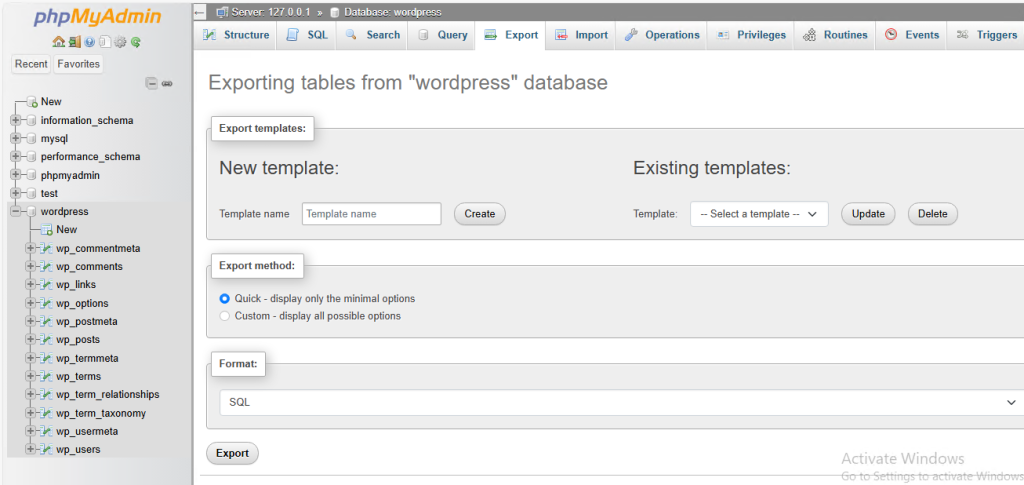Click the Delete template button
Screen dimensions: 1024x485
coord(933,214)
